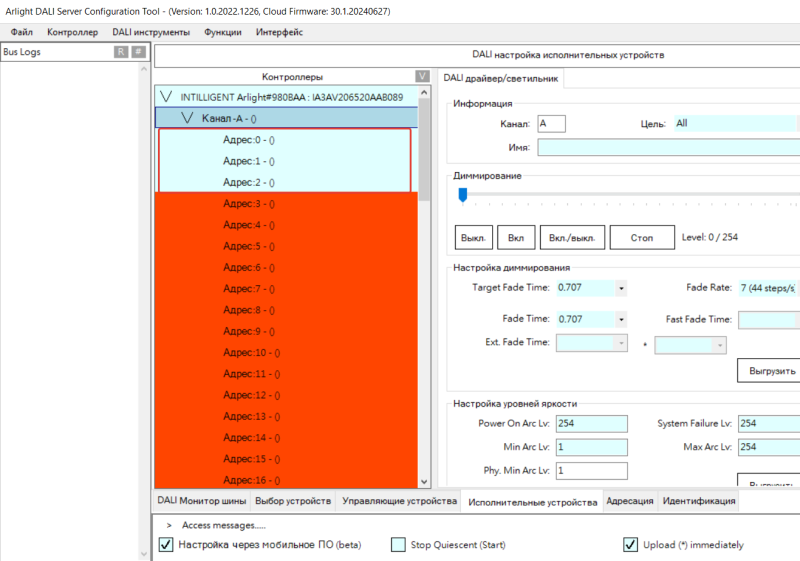This screenshot has height=561, width=800.
Task: Click the # button in Bus Logs
Action: [x=138, y=52]
